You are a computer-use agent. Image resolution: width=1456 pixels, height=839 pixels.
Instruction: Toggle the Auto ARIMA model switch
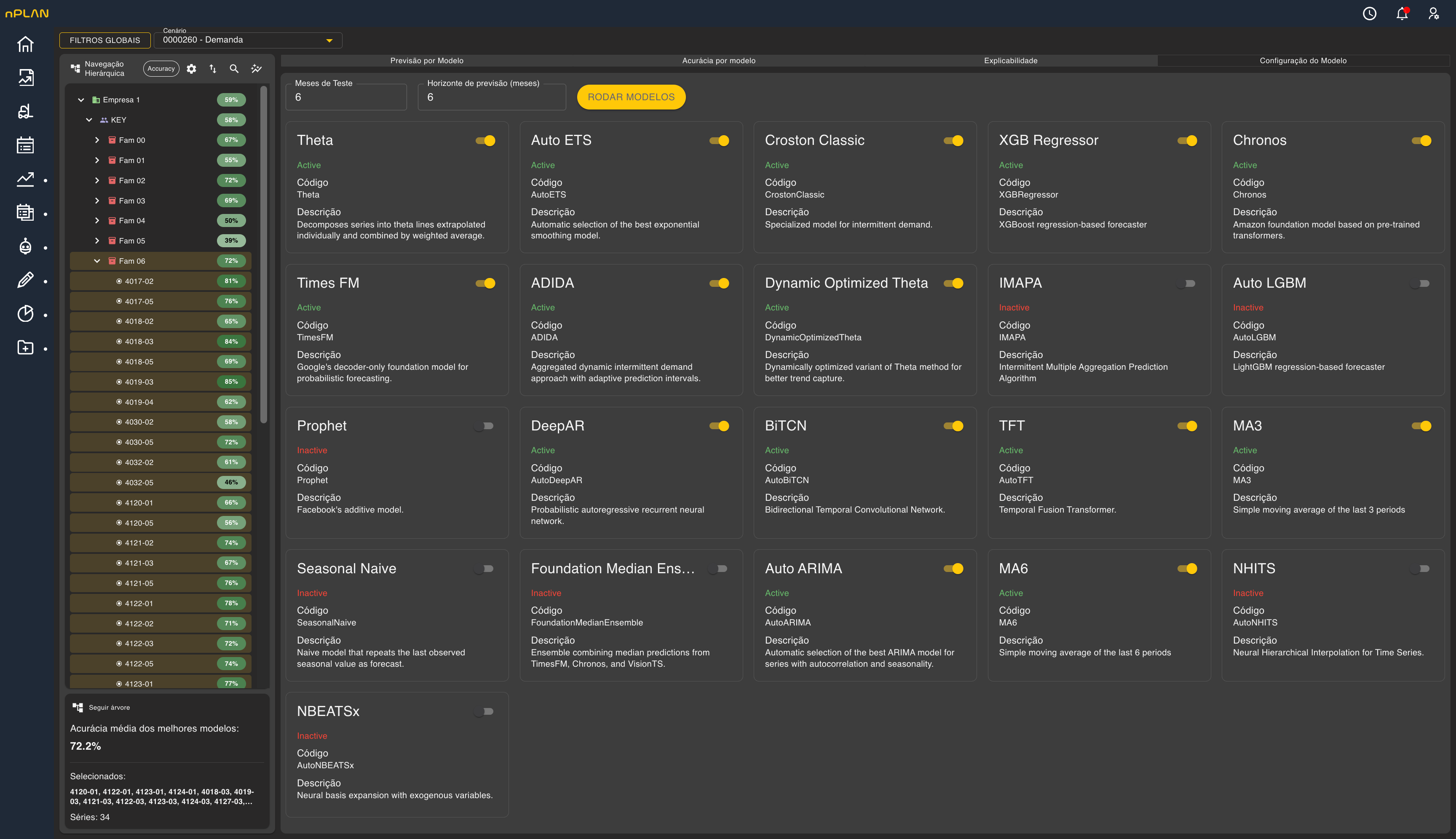[953, 569]
